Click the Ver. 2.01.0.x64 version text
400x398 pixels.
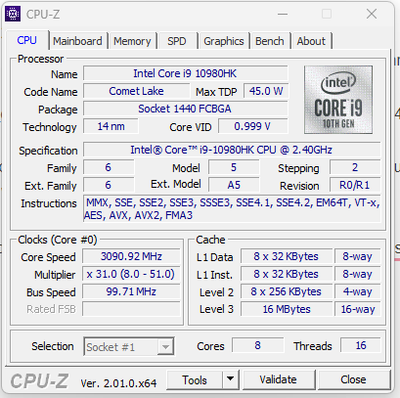[118, 383]
